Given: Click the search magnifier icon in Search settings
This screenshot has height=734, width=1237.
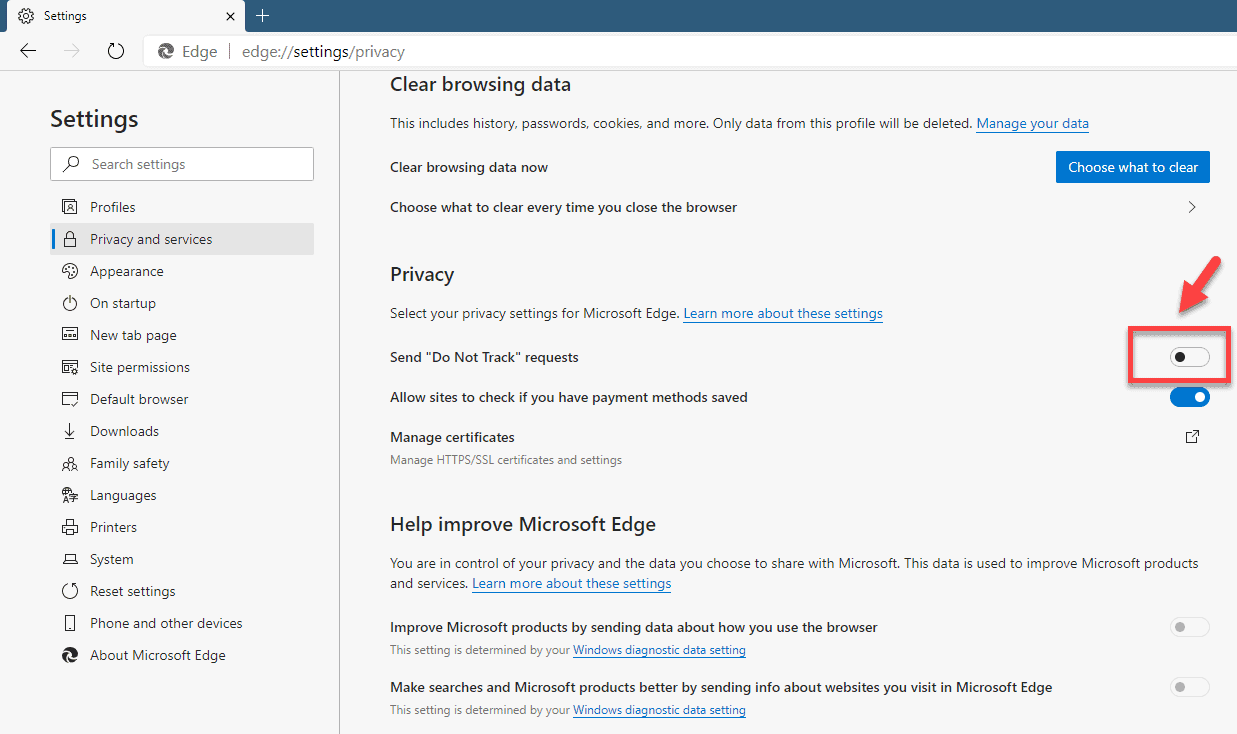Looking at the screenshot, I should click(71, 164).
